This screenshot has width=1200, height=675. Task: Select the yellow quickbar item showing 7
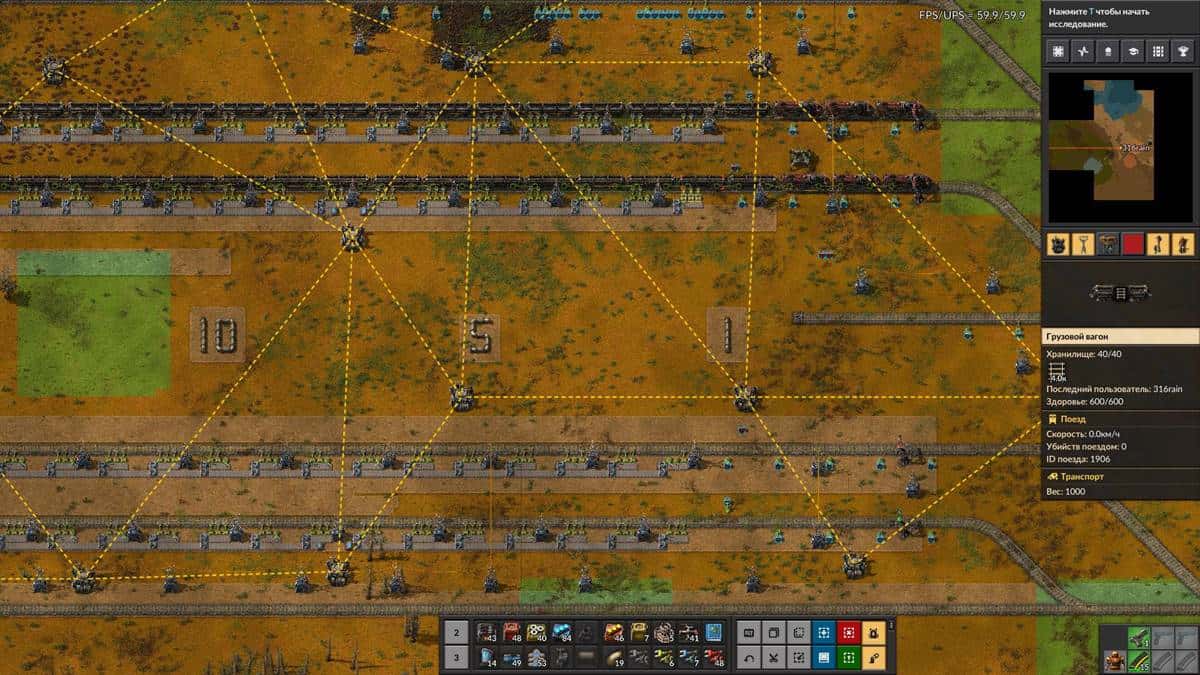click(x=638, y=632)
